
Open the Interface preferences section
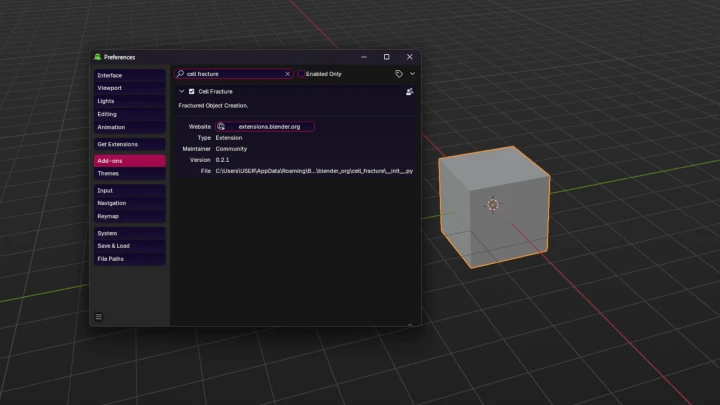(129, 75)
